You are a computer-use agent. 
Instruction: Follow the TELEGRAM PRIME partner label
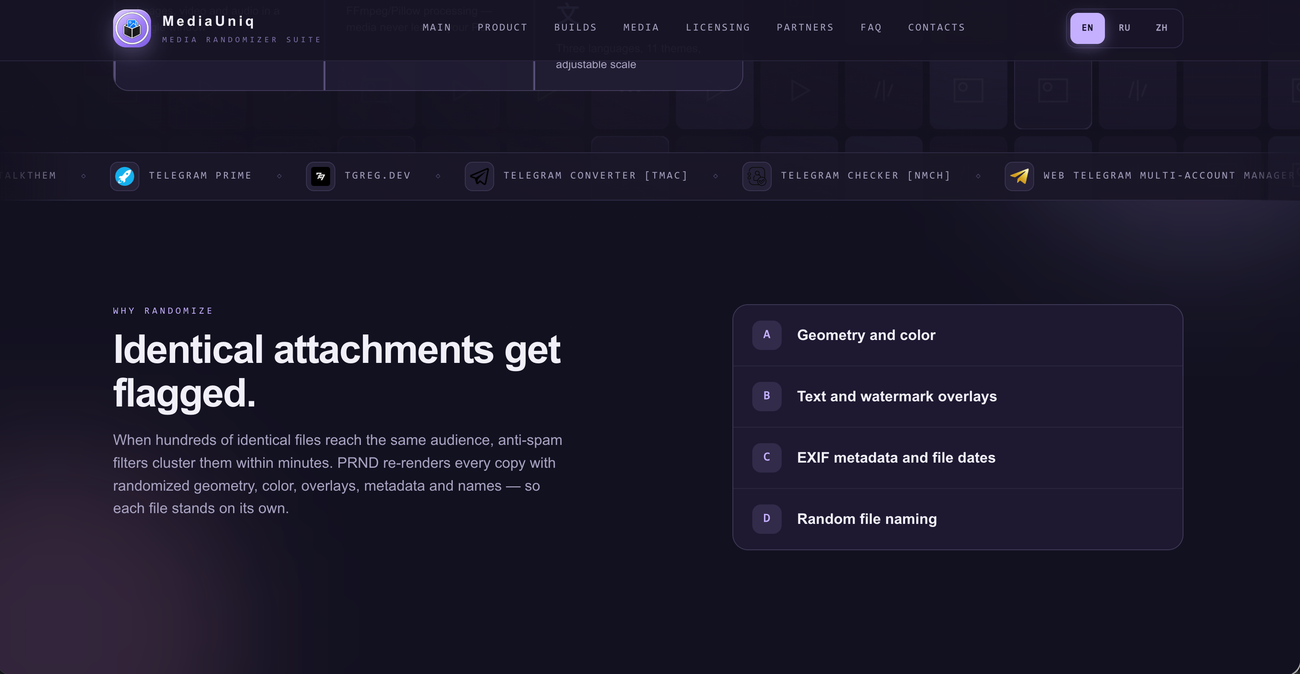(x=200, y=176)
